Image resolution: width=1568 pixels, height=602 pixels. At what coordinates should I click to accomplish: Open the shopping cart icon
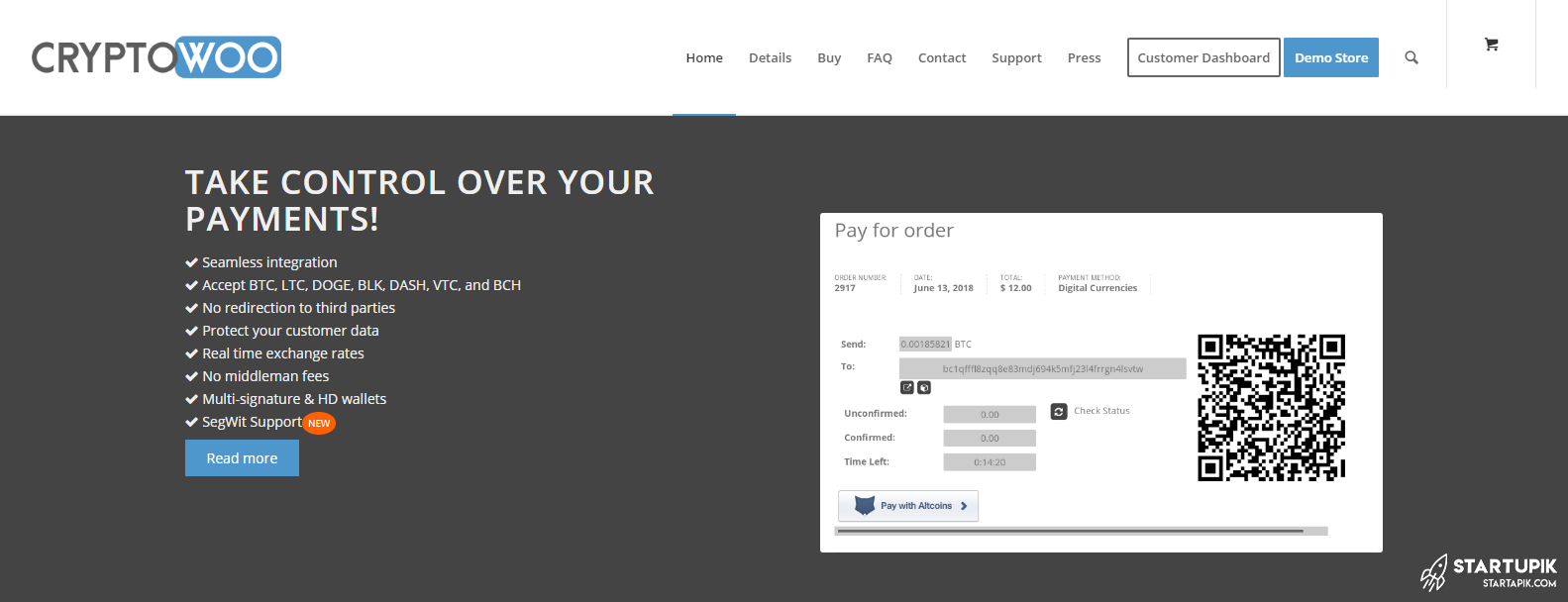pyautogui.click(x=1491, y=45)
